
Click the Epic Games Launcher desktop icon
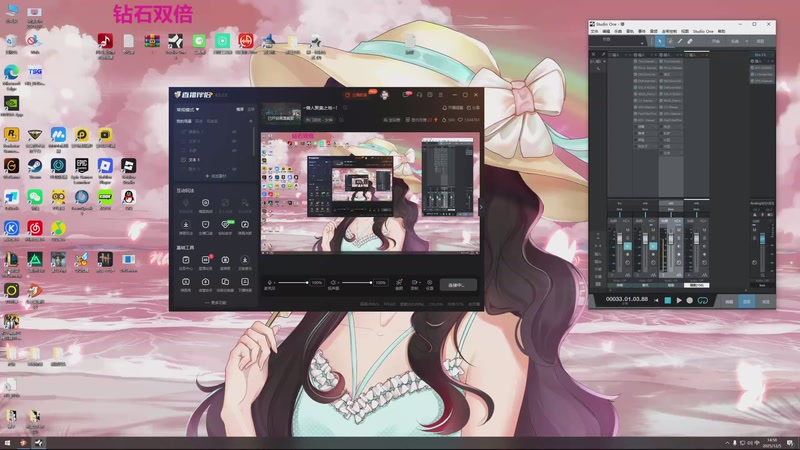pos(82,171)
